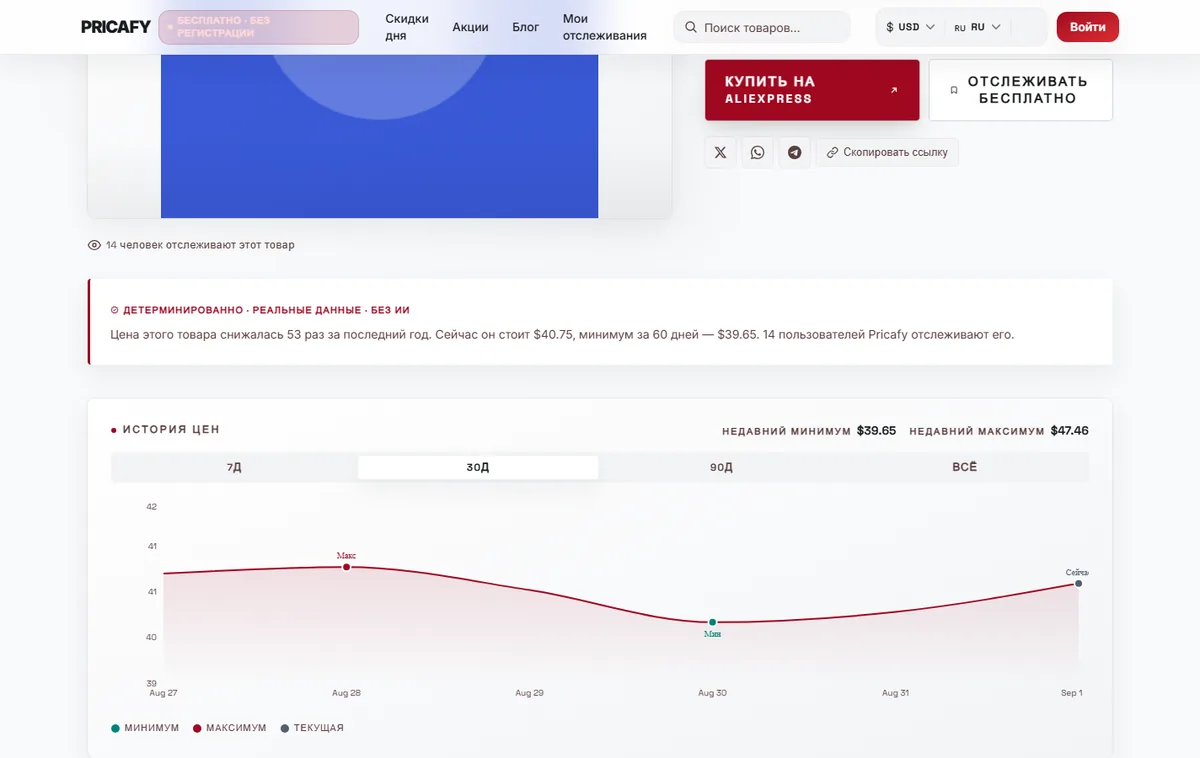Open the RU language dropdown
Viewport: 1200px width, 758px height.
point(977,27)
